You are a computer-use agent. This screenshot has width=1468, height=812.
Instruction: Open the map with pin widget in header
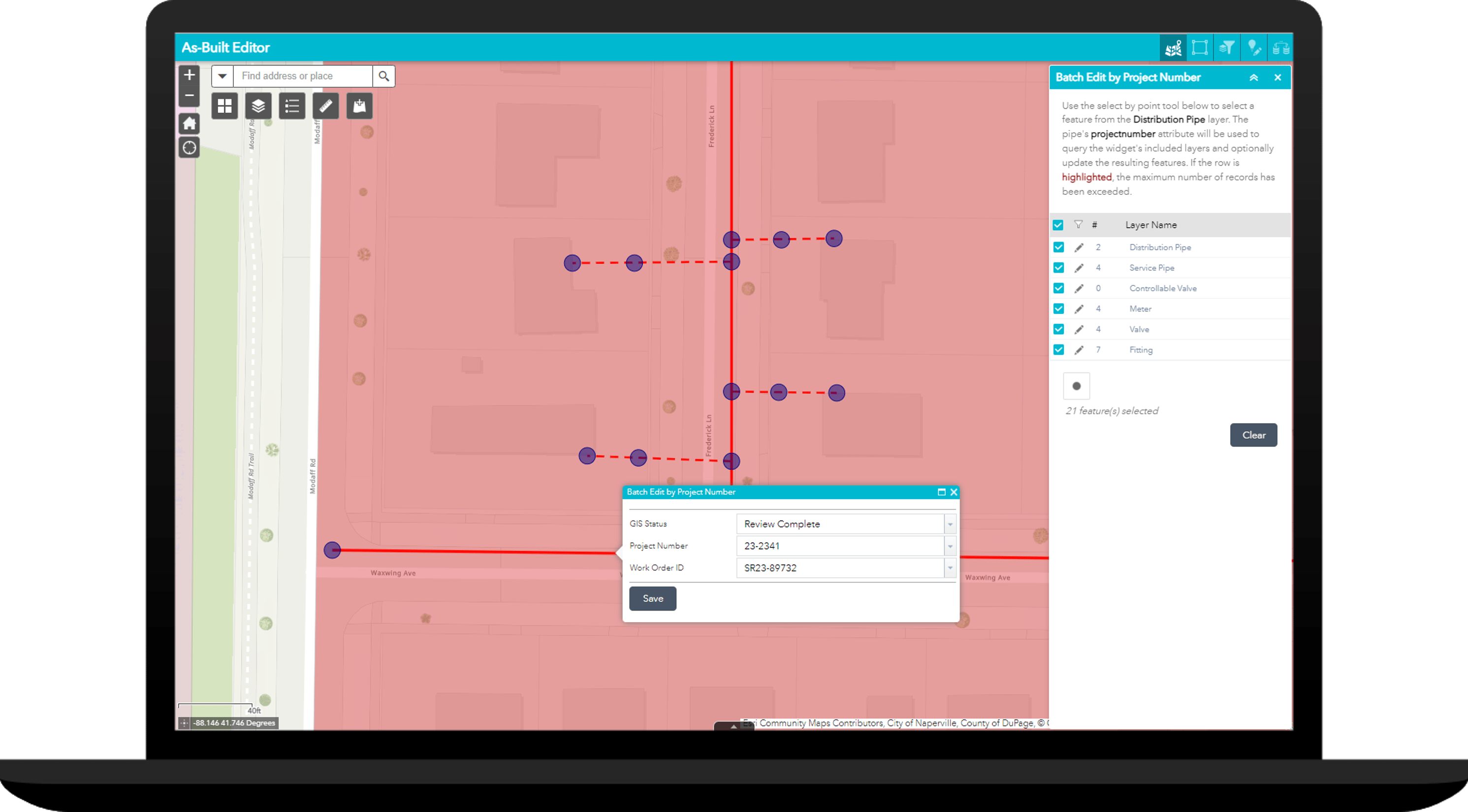[x=1173, y=48]
